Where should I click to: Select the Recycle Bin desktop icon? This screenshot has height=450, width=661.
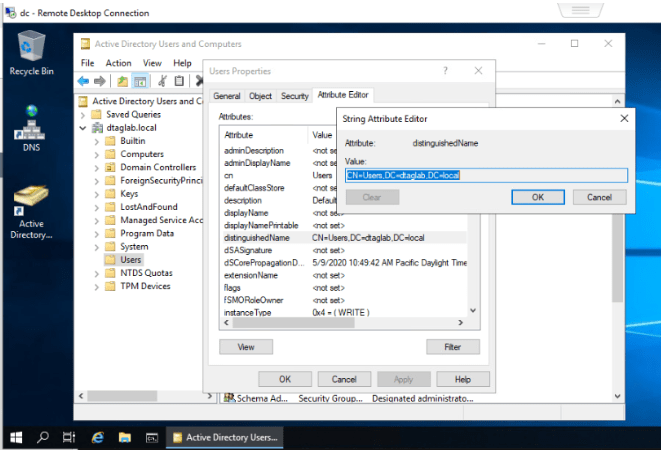31,51
